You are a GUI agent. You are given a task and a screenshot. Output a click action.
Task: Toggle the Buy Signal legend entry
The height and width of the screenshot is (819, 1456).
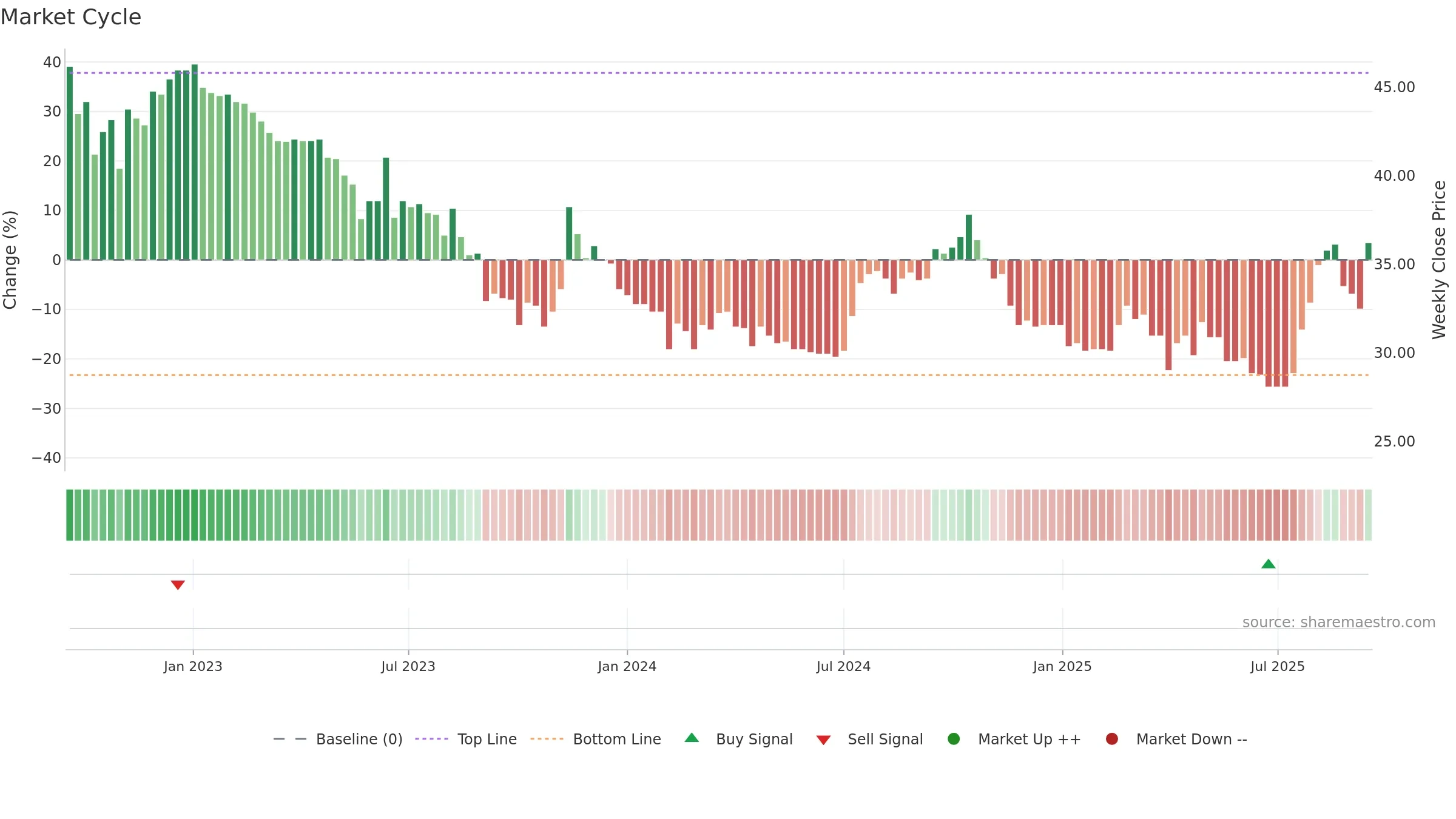[738, 739]
